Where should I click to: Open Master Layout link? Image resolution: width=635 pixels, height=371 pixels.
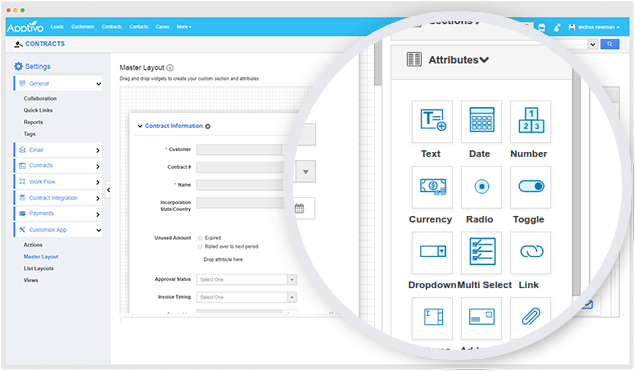(x=41, y=256)
